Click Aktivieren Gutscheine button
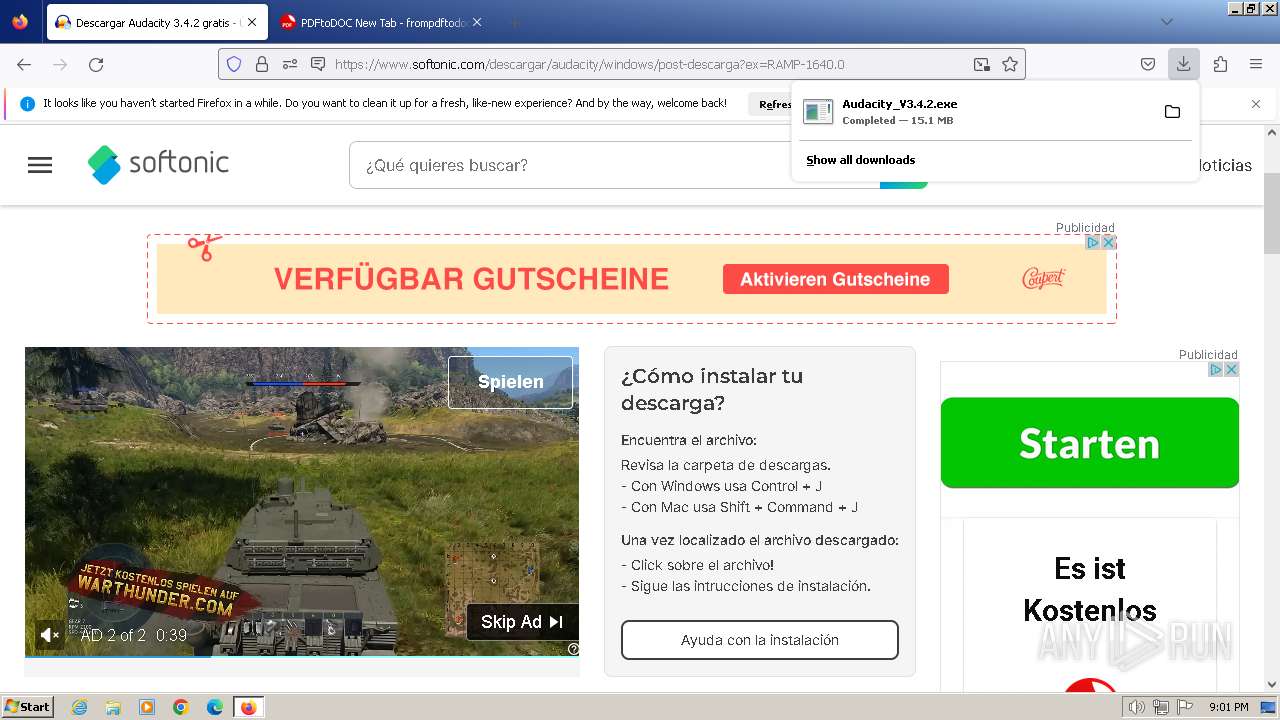The image size is (1280, 720). pos(835,279)
